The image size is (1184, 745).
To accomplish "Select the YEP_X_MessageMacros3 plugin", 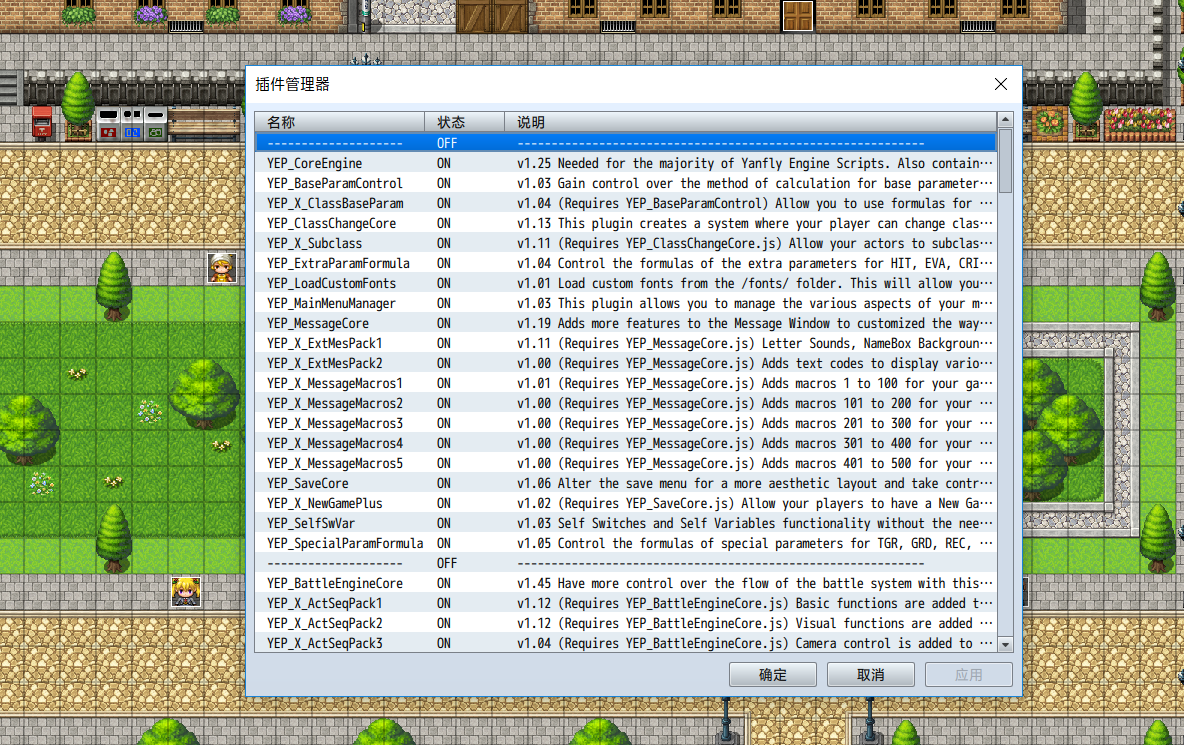I will 626,423.
